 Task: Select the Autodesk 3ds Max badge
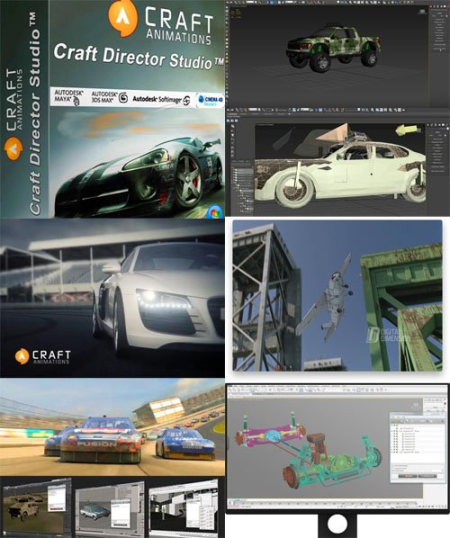tap(110, 98)
